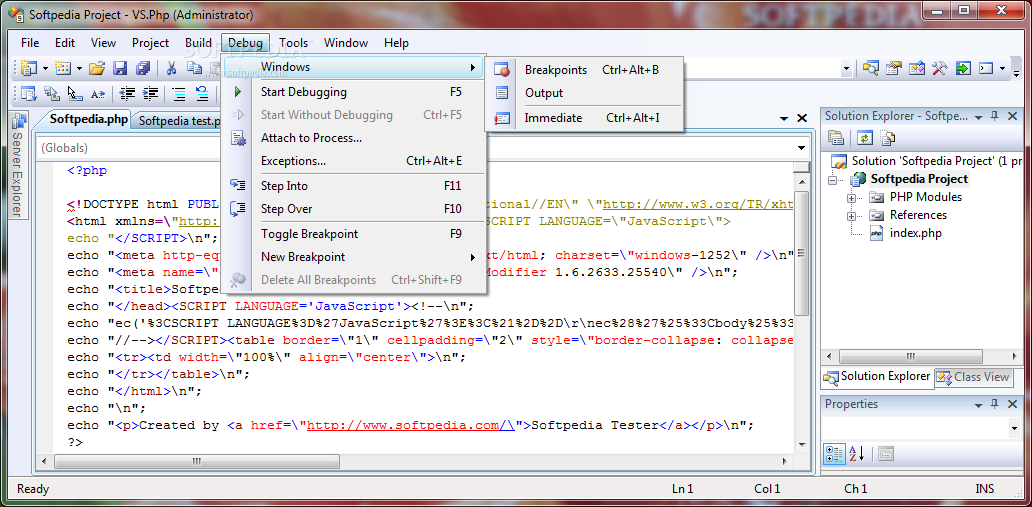Click the New Project toolbar icon
This screenshot has height=507, width=1032.
coord(29,68)
